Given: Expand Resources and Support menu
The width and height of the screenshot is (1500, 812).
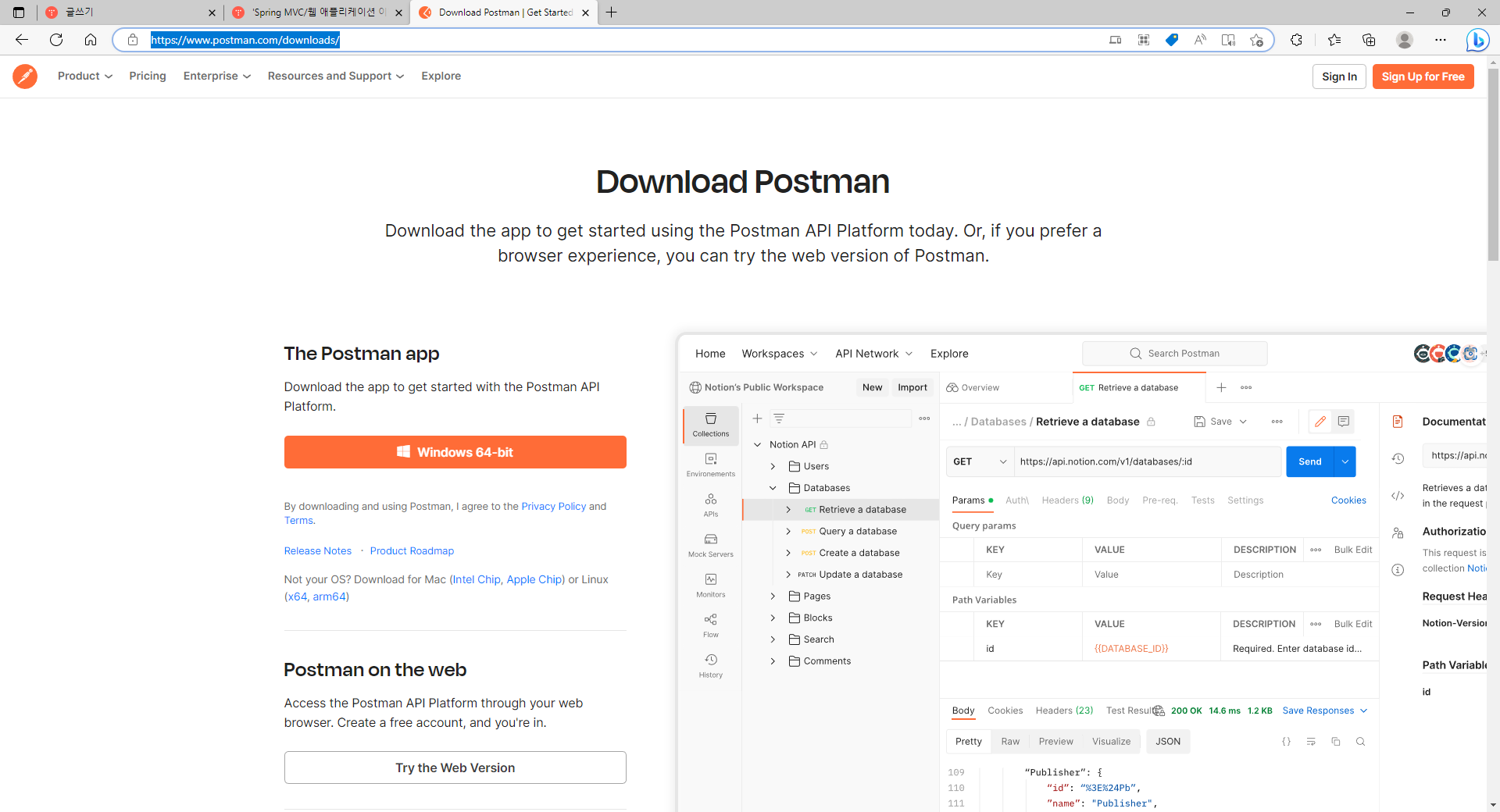Looking at the screenshot, I should click(336, 76).
